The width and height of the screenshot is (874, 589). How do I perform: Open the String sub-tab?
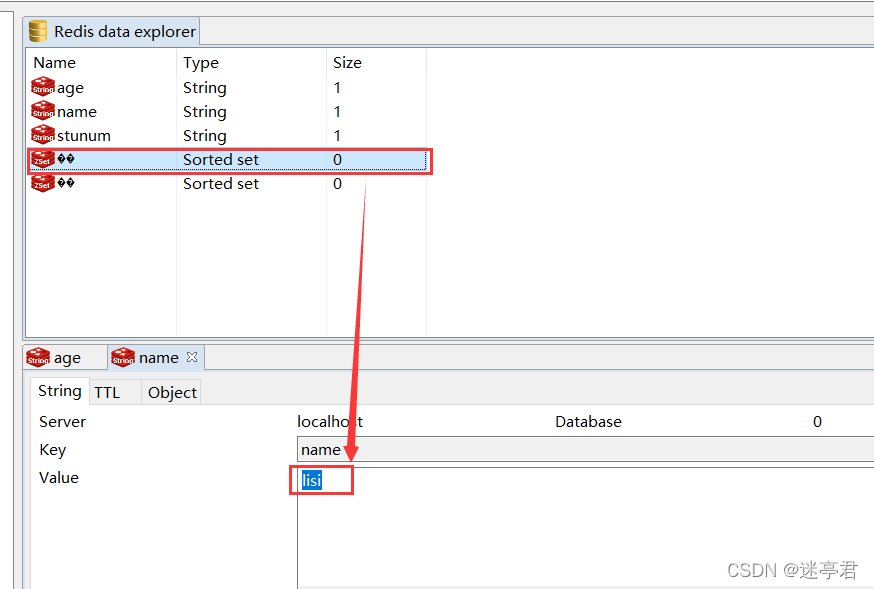(x=60, y=391)
